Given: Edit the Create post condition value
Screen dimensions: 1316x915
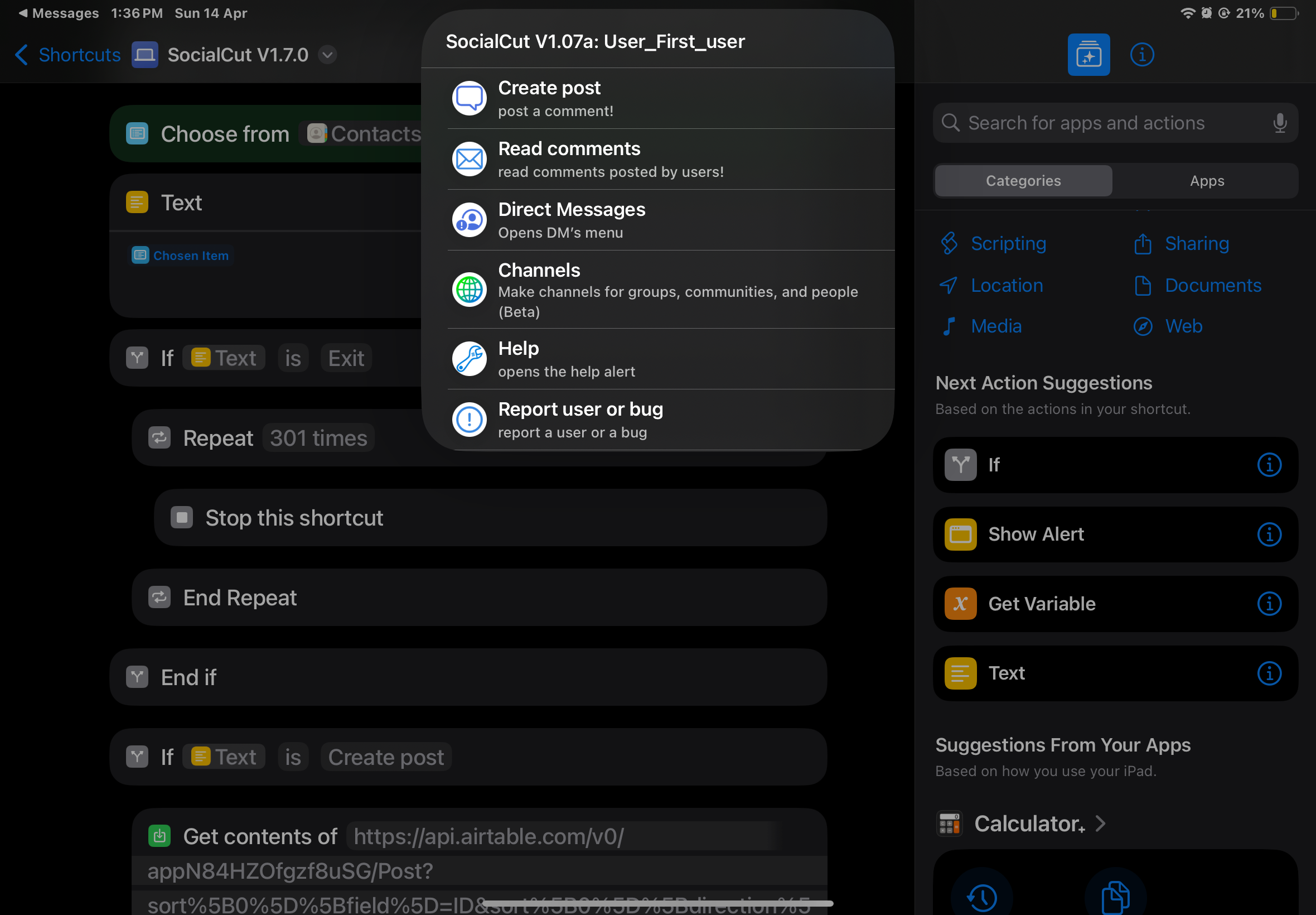Looking at the screenshot, I should coord(386,757).
